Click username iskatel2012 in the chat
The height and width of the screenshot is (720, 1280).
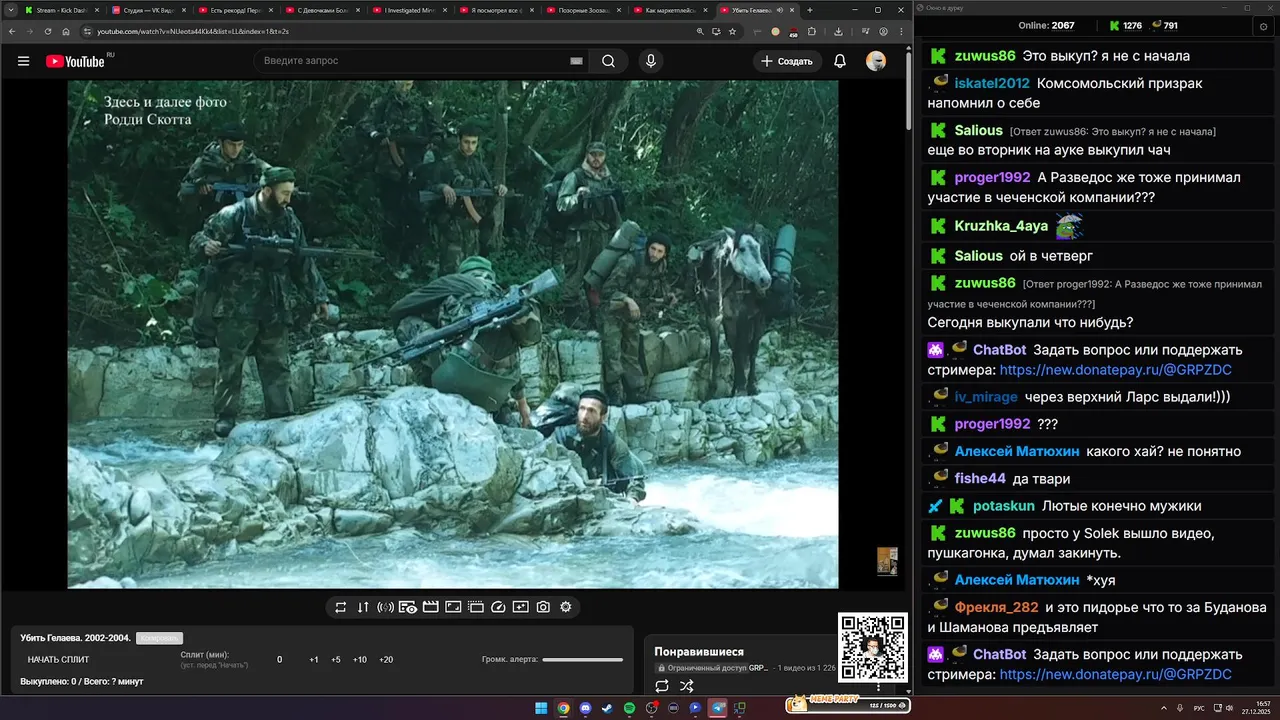(991, 83)
